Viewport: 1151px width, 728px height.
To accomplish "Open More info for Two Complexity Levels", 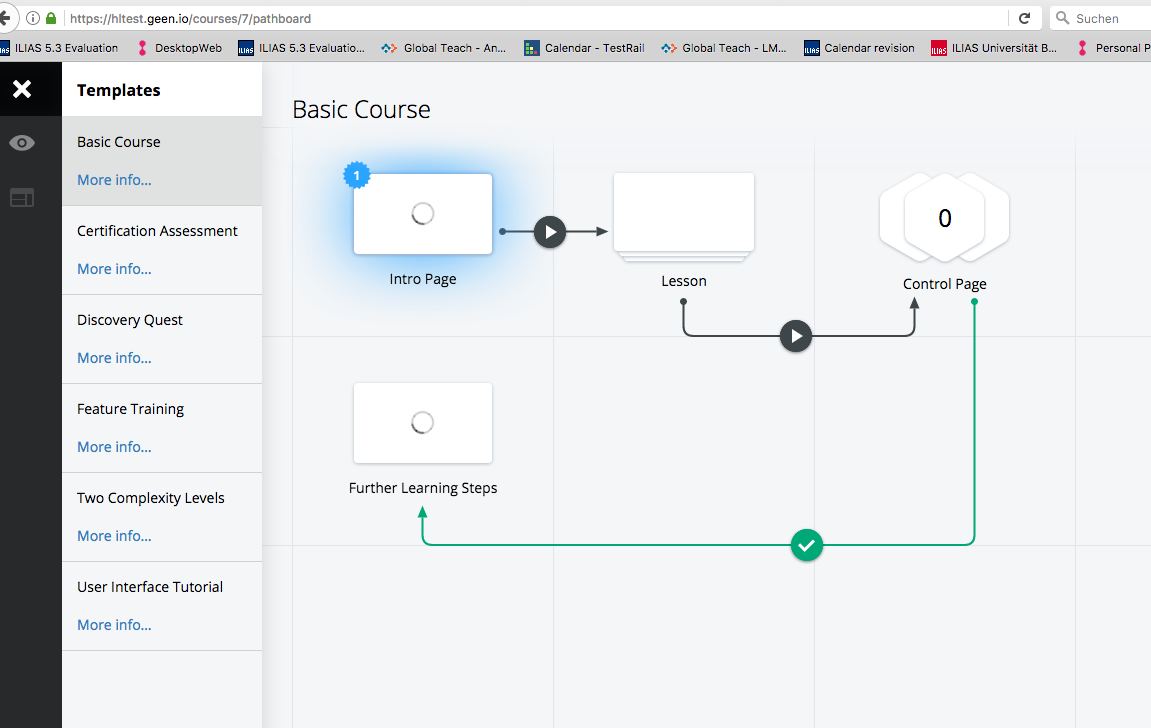I will 114,536.
